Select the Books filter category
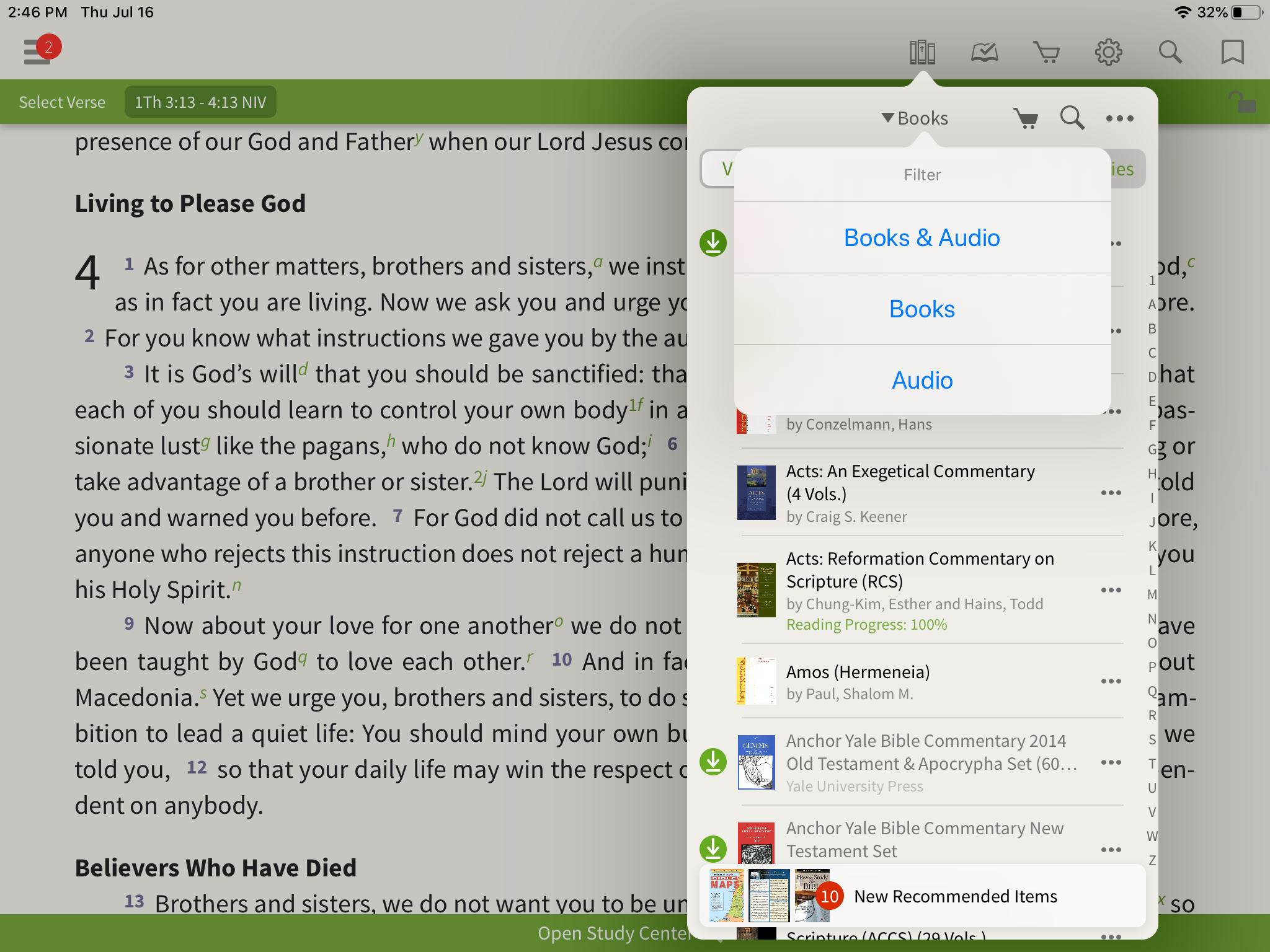The image size is (1270, 952). click(x=921, y=309)
